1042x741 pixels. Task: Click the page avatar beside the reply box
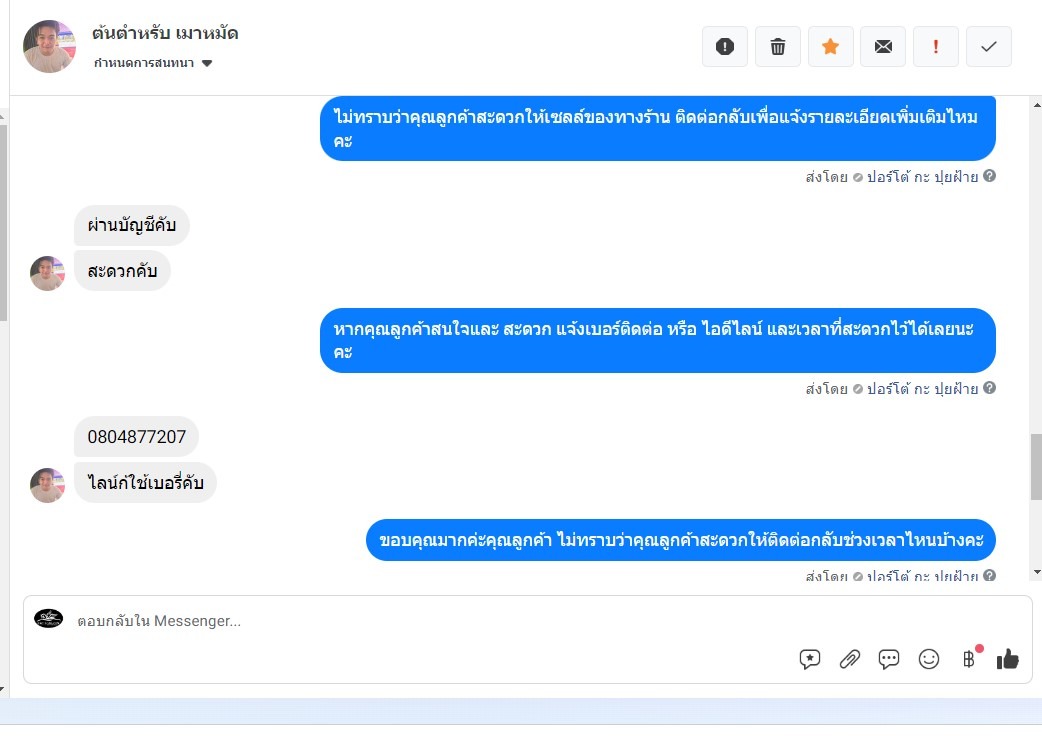coord(49,619)
